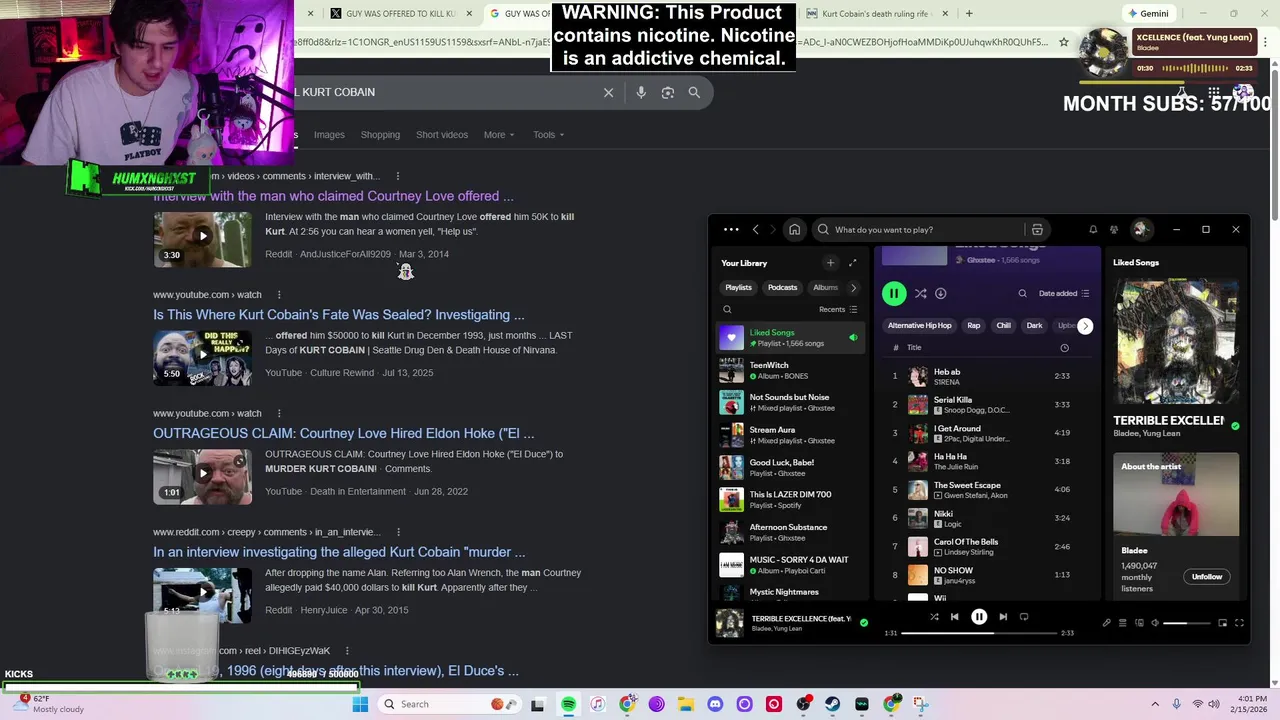Screen dimensions: 1280x720
Task: Open a new Chrome tab
Action: coord(969,13)
